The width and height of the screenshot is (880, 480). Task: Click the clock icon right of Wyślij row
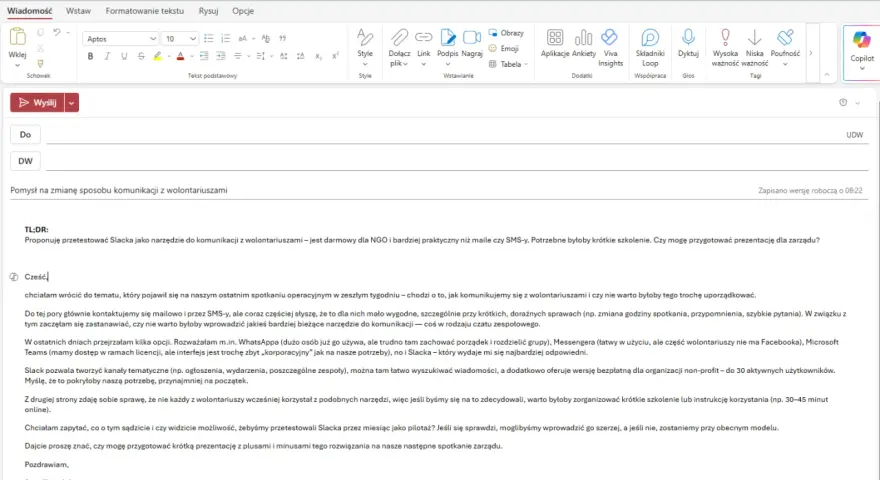(843, 103)
